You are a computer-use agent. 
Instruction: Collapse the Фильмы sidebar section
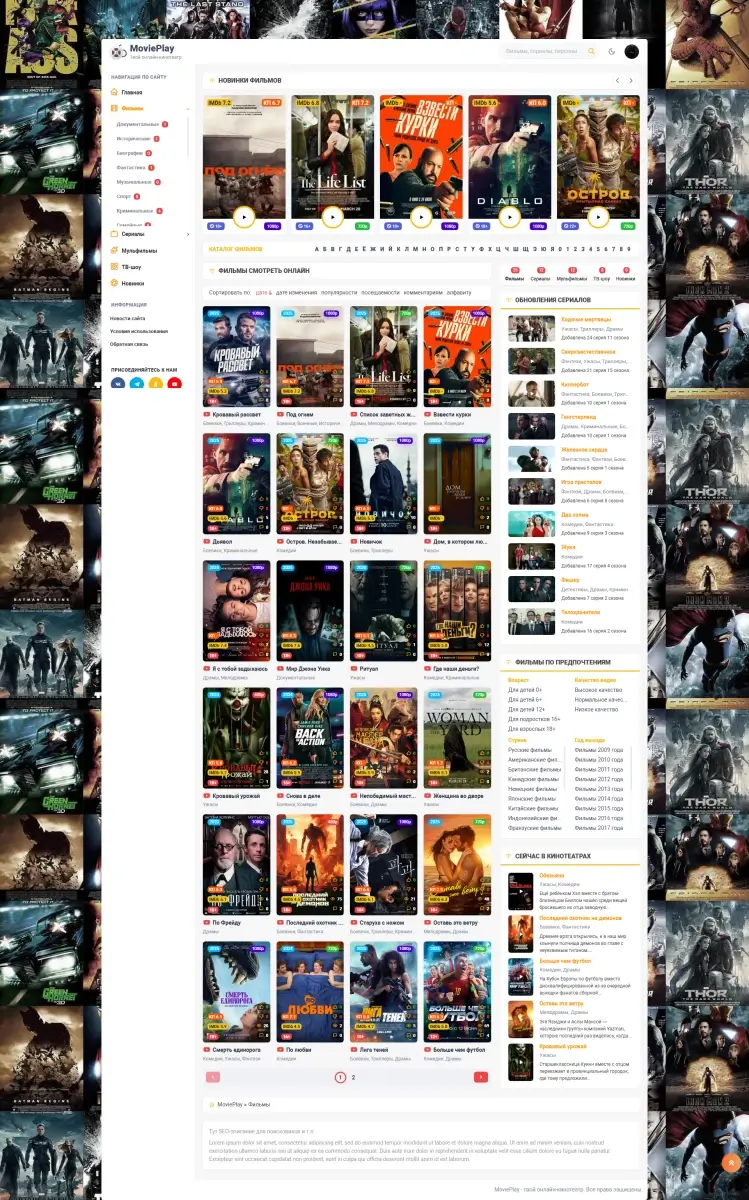click(x=187, y=108)
